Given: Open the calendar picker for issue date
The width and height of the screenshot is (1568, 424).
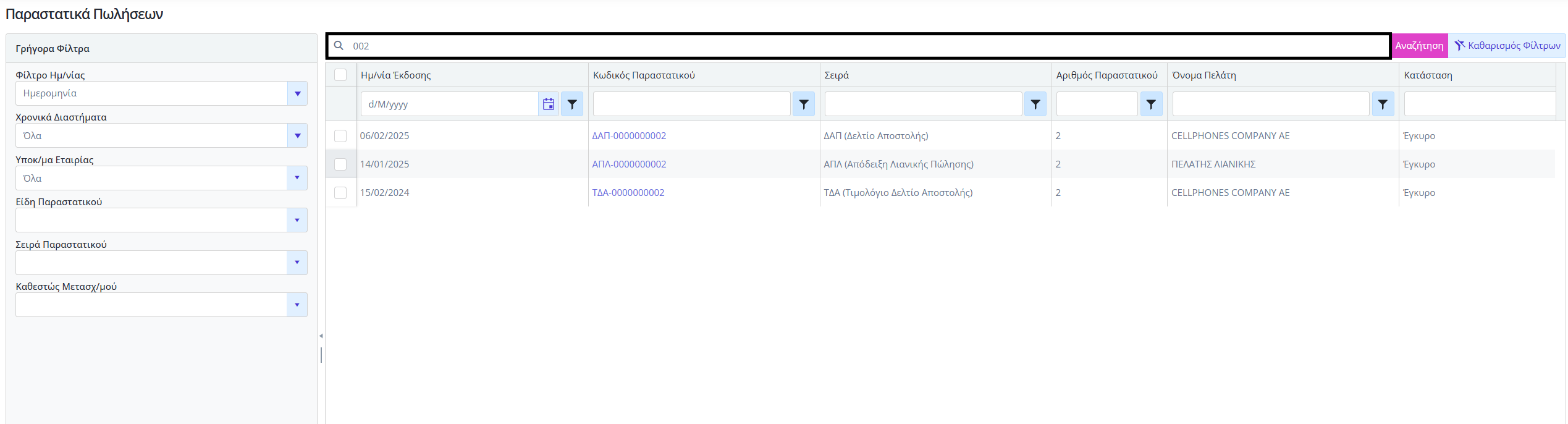Looking at the screenshot, I should [549, 104].
